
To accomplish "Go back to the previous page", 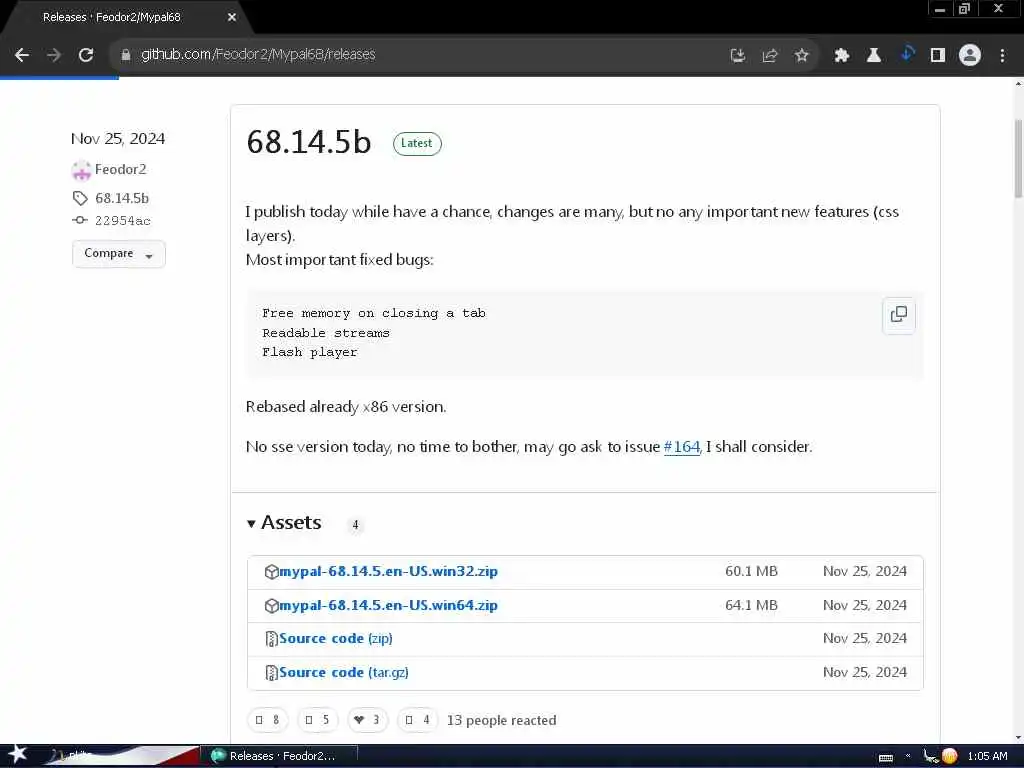I will pyautogui.click(x=22, y=55).
